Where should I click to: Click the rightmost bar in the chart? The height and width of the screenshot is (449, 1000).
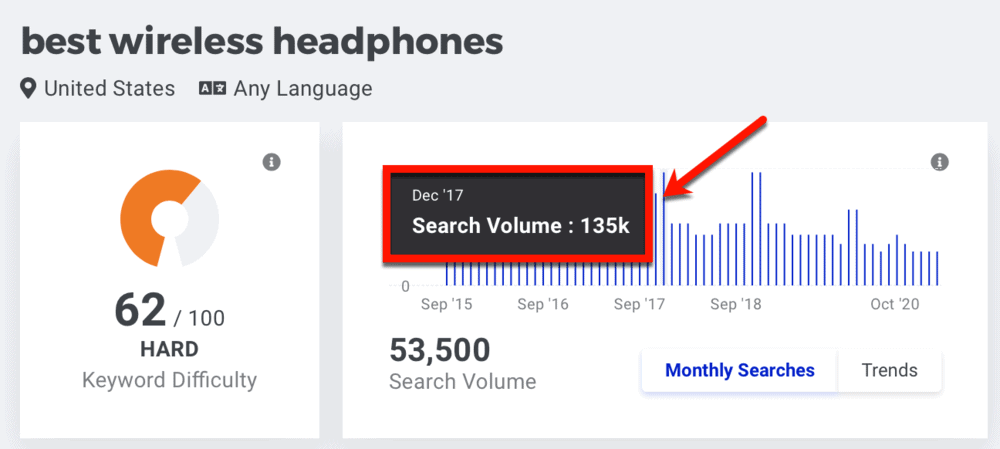tap(938, 268)
